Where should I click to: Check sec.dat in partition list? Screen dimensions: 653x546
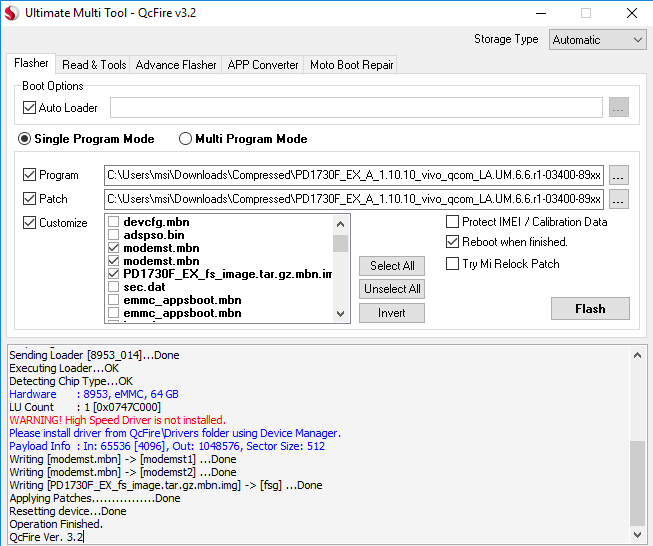[x=113, y=287]
